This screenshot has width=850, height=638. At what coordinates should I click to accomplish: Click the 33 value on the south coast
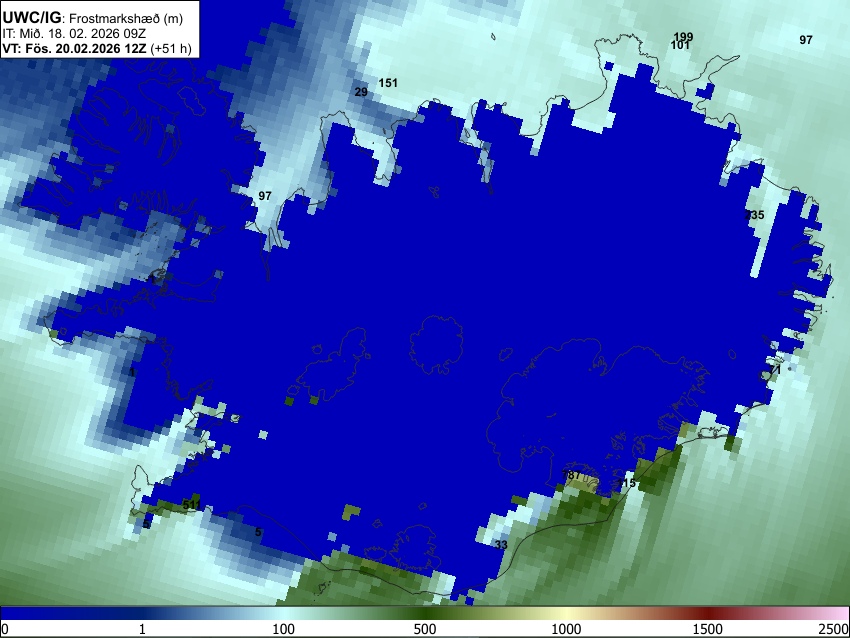tap(501, 545)
